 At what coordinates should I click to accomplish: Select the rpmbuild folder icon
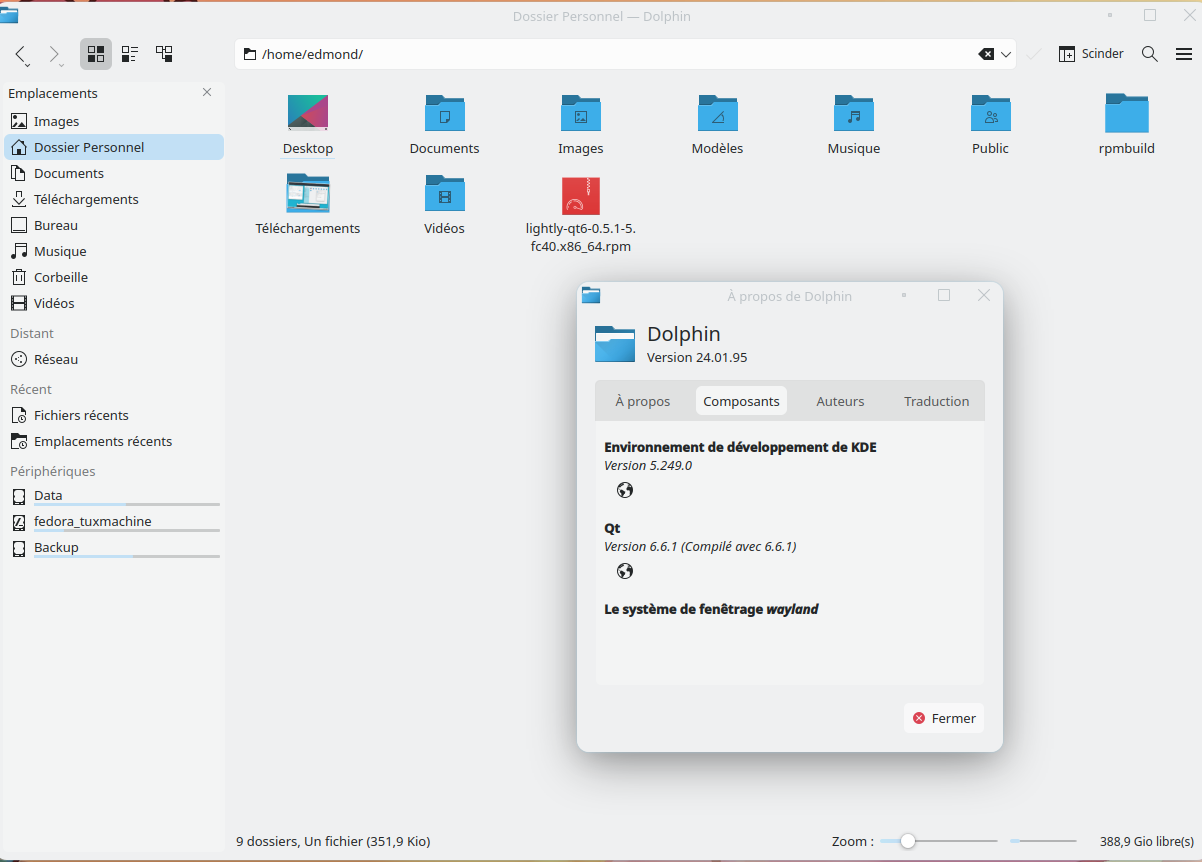click(1126, 114)
